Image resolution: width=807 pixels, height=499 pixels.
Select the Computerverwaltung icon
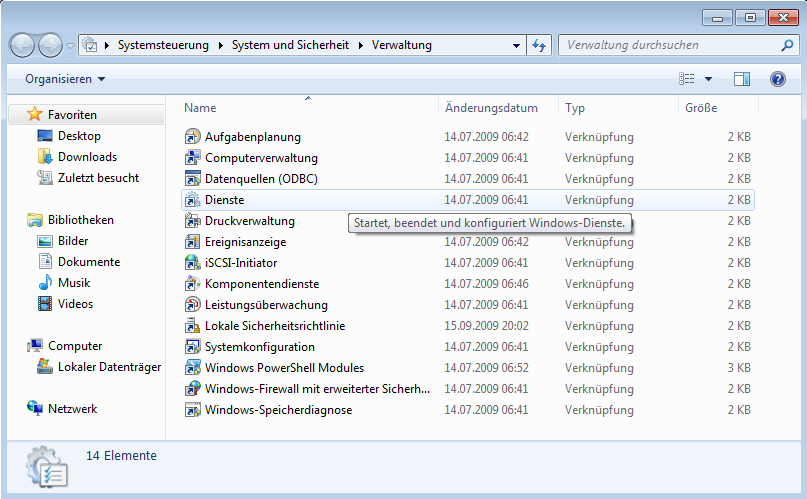tap(194, 158)
